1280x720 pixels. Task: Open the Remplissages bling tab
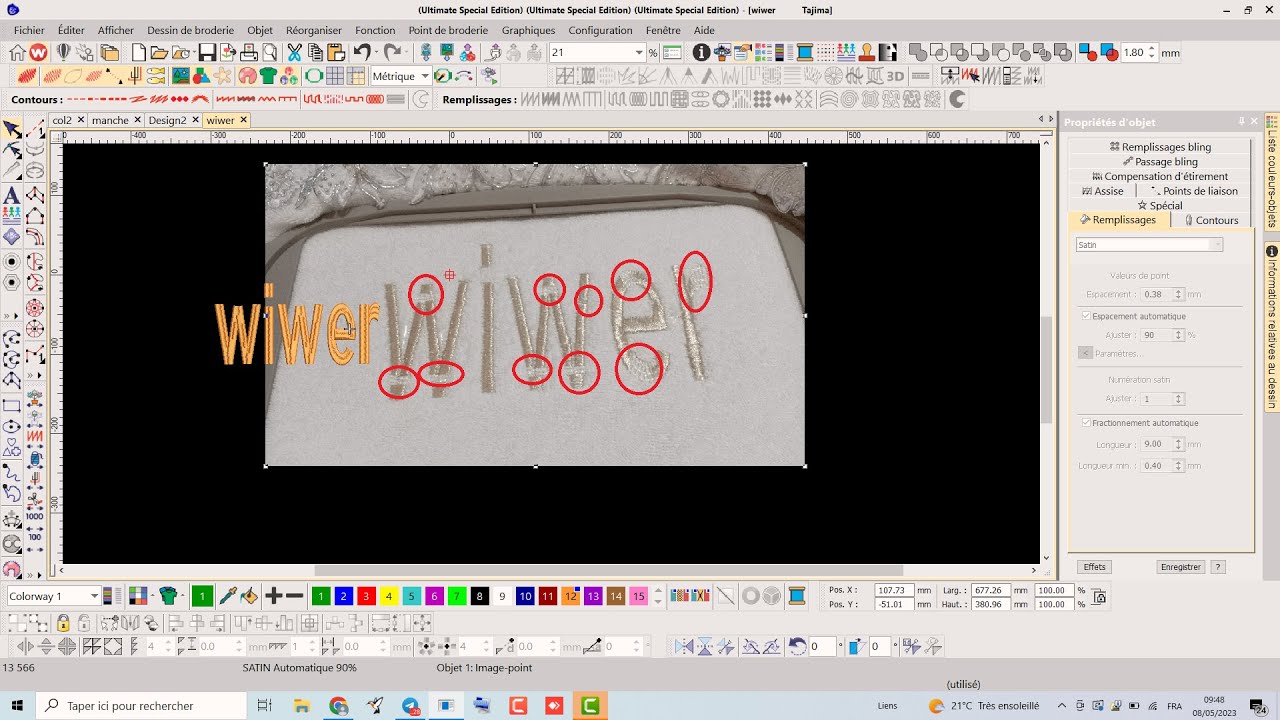(1160, 147)
